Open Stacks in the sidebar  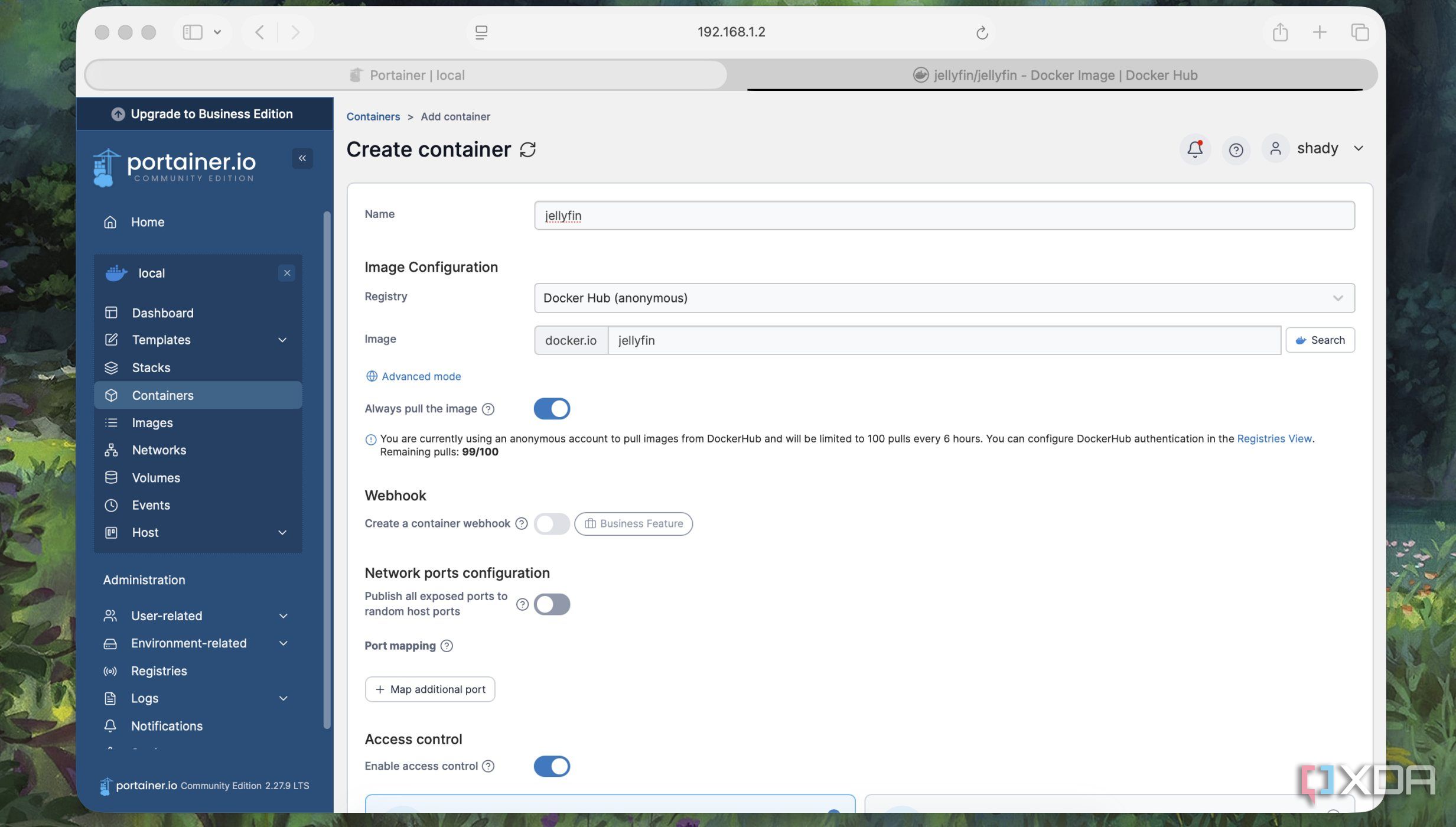coord(198,367)
